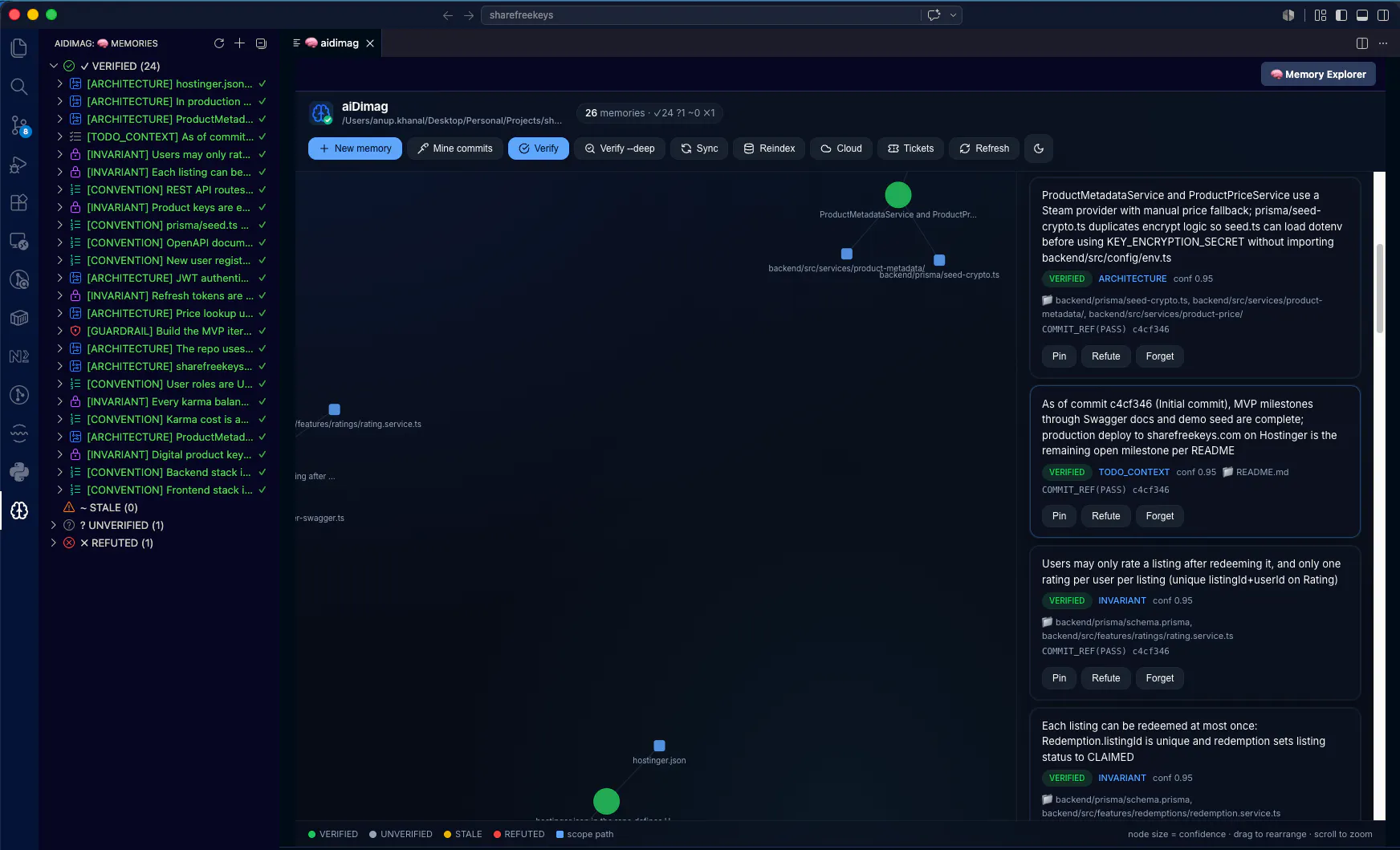Image resolution: width=1400 pixels, height=850 pixels.
Task: Select [CONVENTION] Frontend stack memory
Action: point(158,490)
